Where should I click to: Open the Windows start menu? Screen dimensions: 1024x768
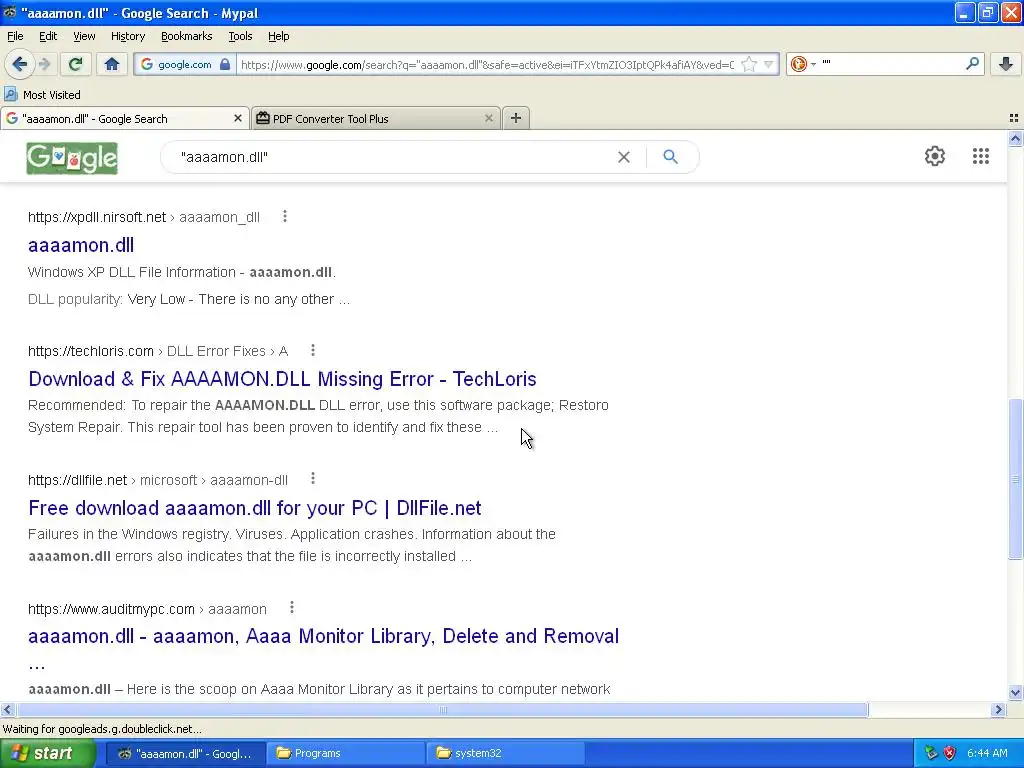point(48,753)
